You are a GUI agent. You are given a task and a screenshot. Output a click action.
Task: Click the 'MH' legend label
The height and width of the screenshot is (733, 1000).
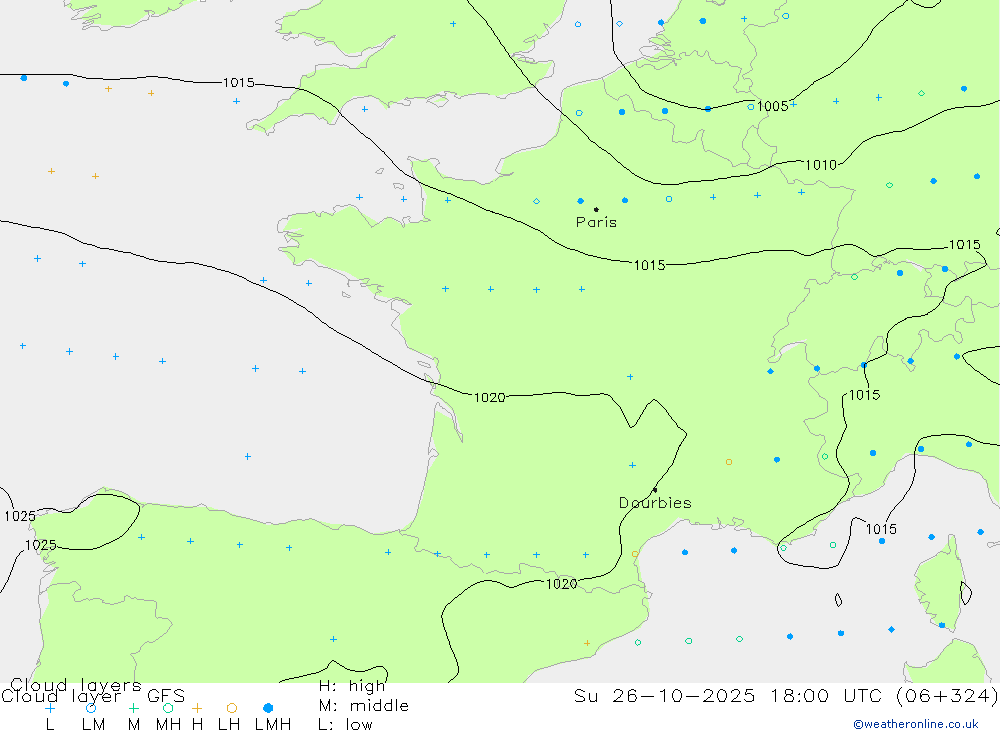pos(168,725)
